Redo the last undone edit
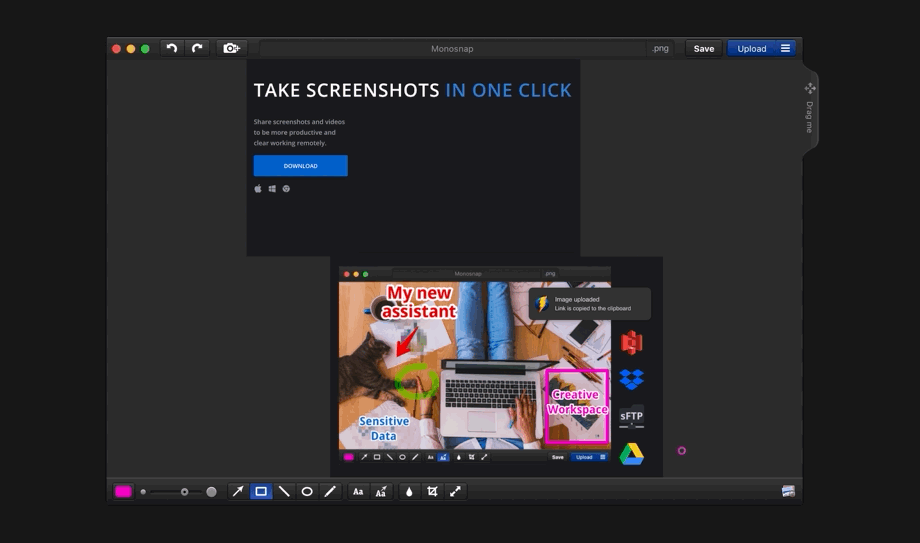 tap(197, 48)
